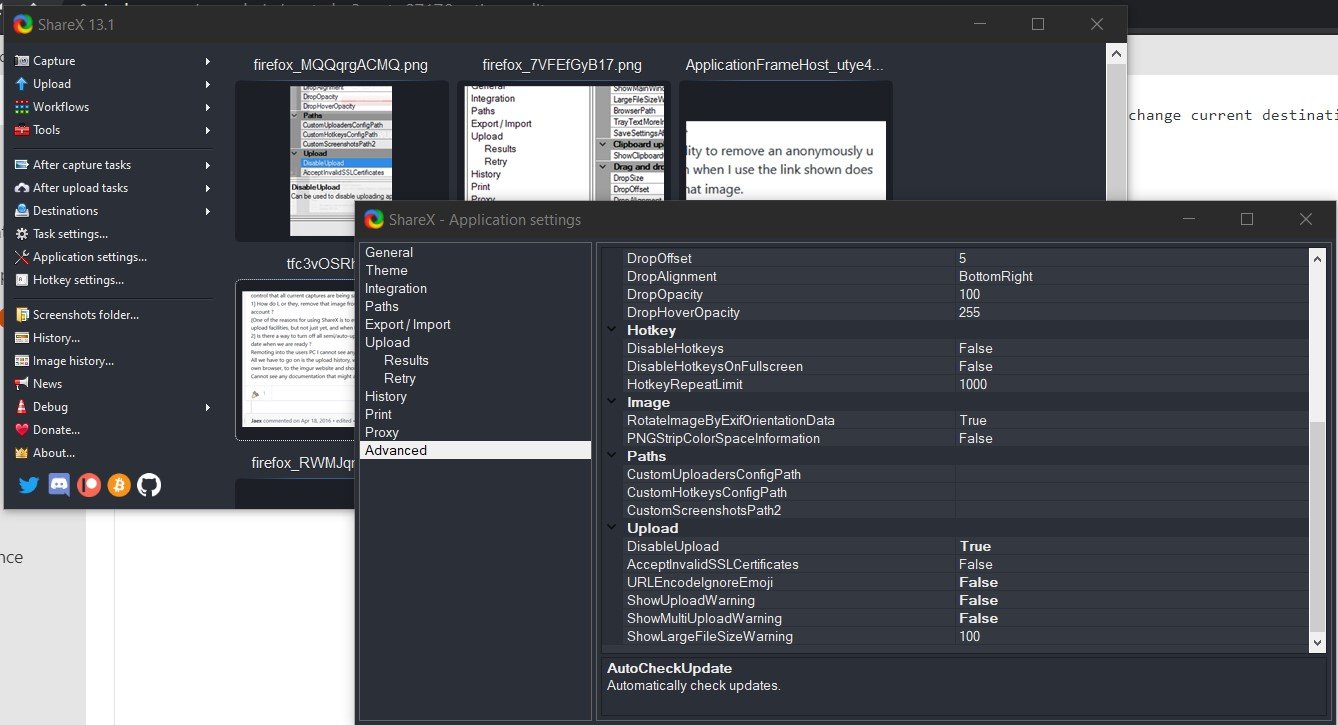Click the Capture camera icon
This screenshot has width=1338, height=725.
pos(22,61)
